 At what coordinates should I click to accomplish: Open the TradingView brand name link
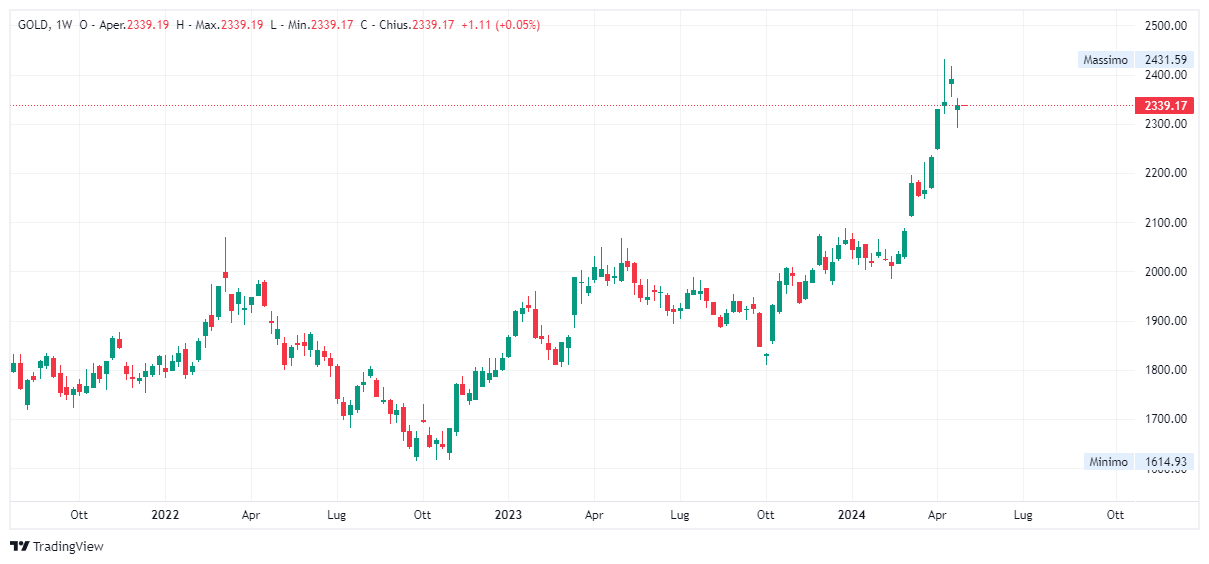(x=68, y=546)
